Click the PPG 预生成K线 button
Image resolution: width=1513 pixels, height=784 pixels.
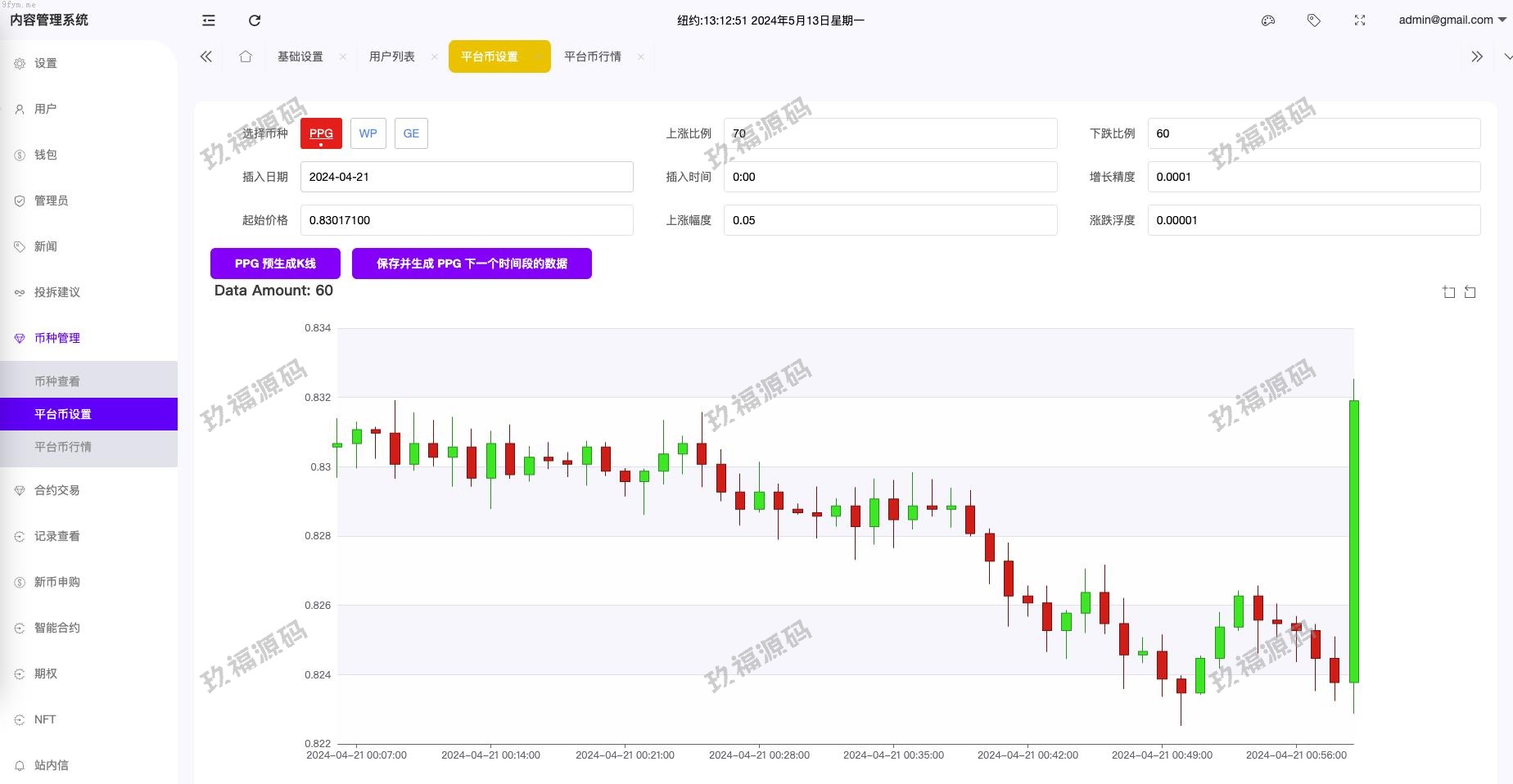(x=274, y=264)
